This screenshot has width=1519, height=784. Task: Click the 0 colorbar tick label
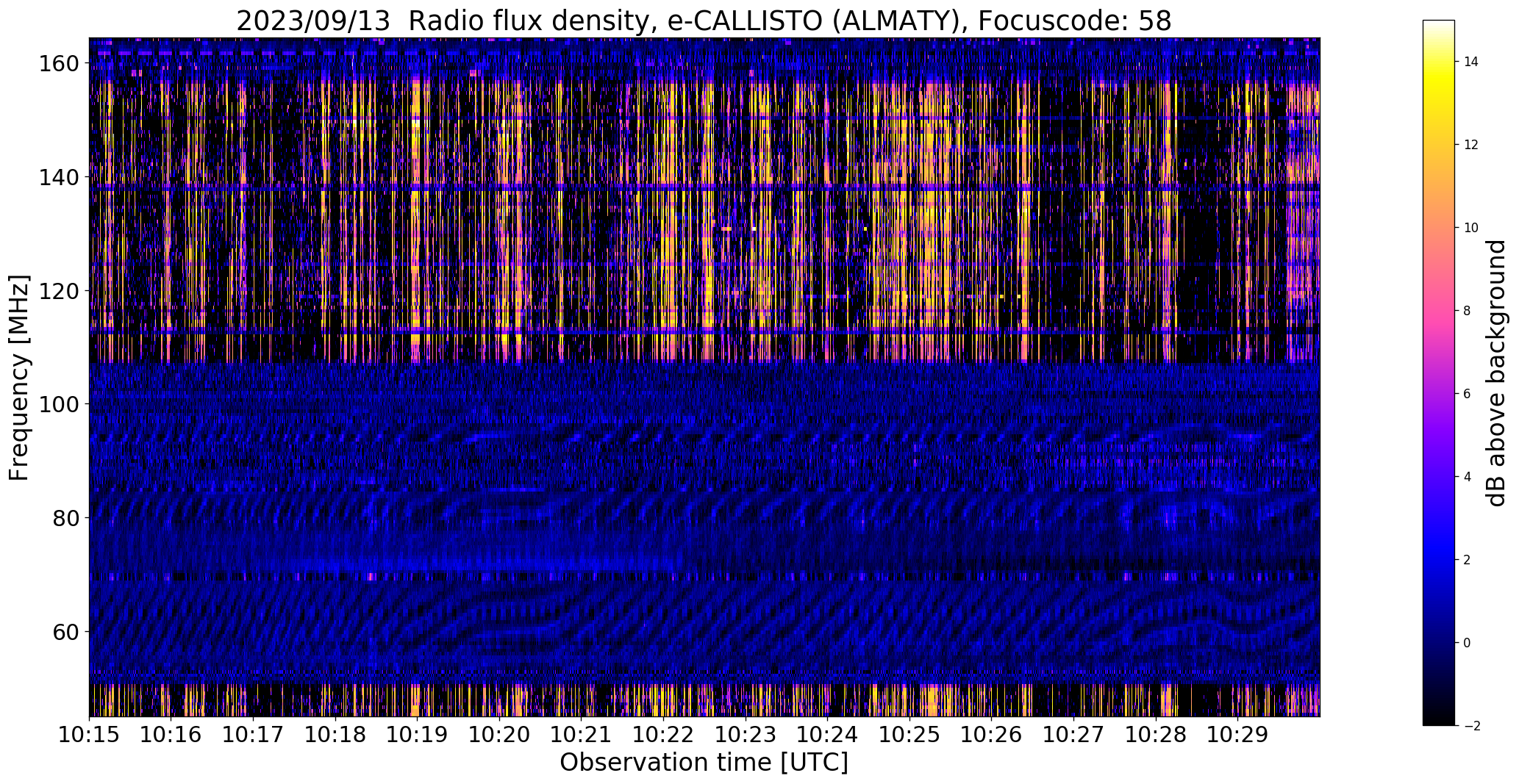pyautogui.click(x=1468, y=643)
